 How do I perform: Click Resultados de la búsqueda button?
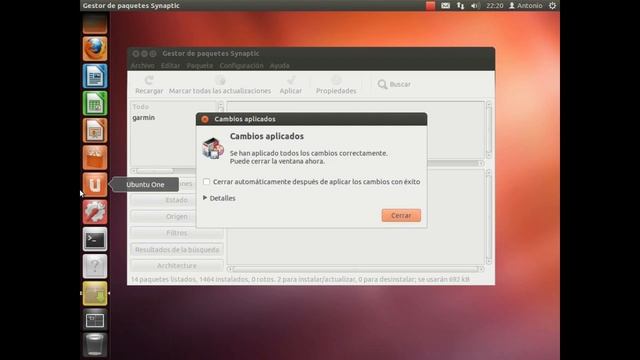click(177, 249)
